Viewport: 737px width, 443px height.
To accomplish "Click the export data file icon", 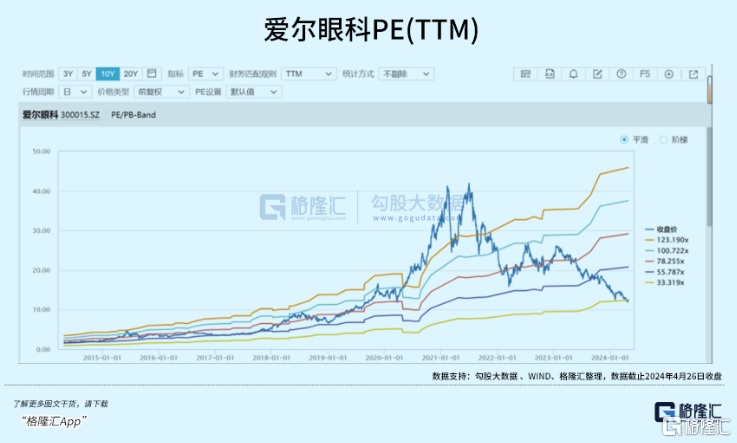I will point(549,74).
